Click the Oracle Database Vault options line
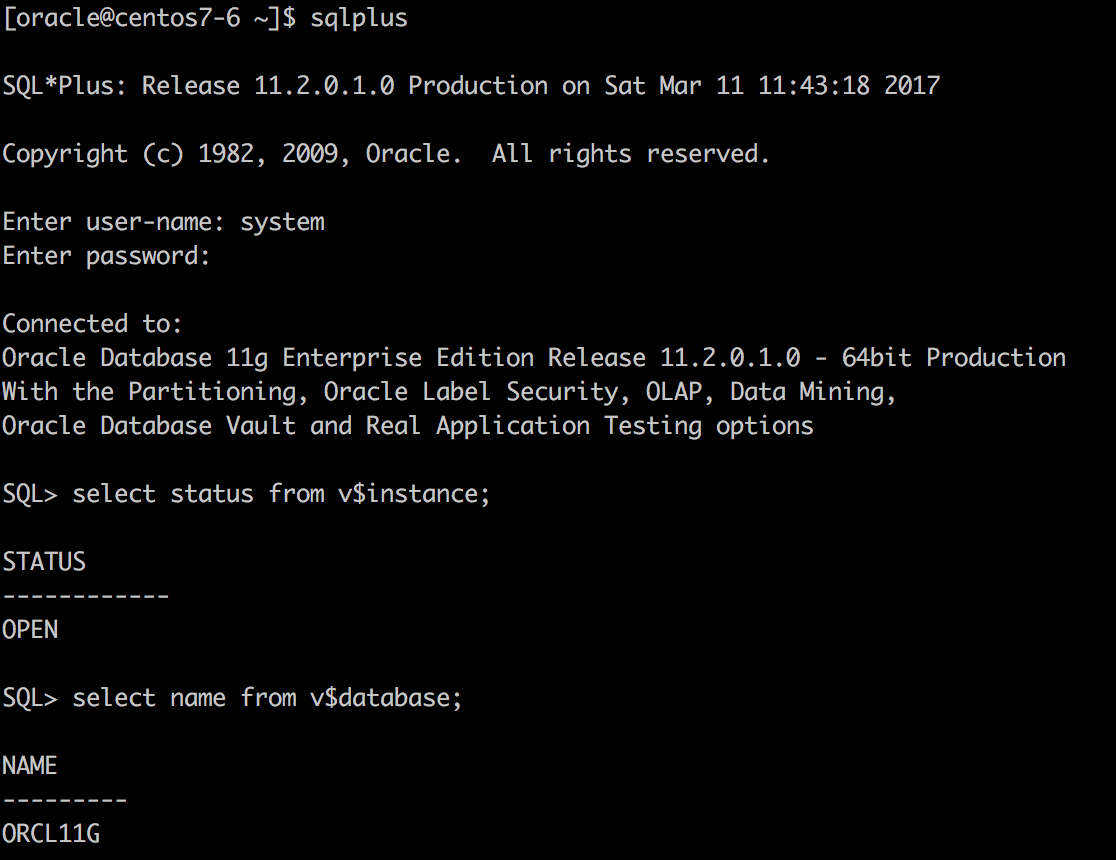Image resolution: width=1116 pixels, height=860 pixels. coord(407,426)
